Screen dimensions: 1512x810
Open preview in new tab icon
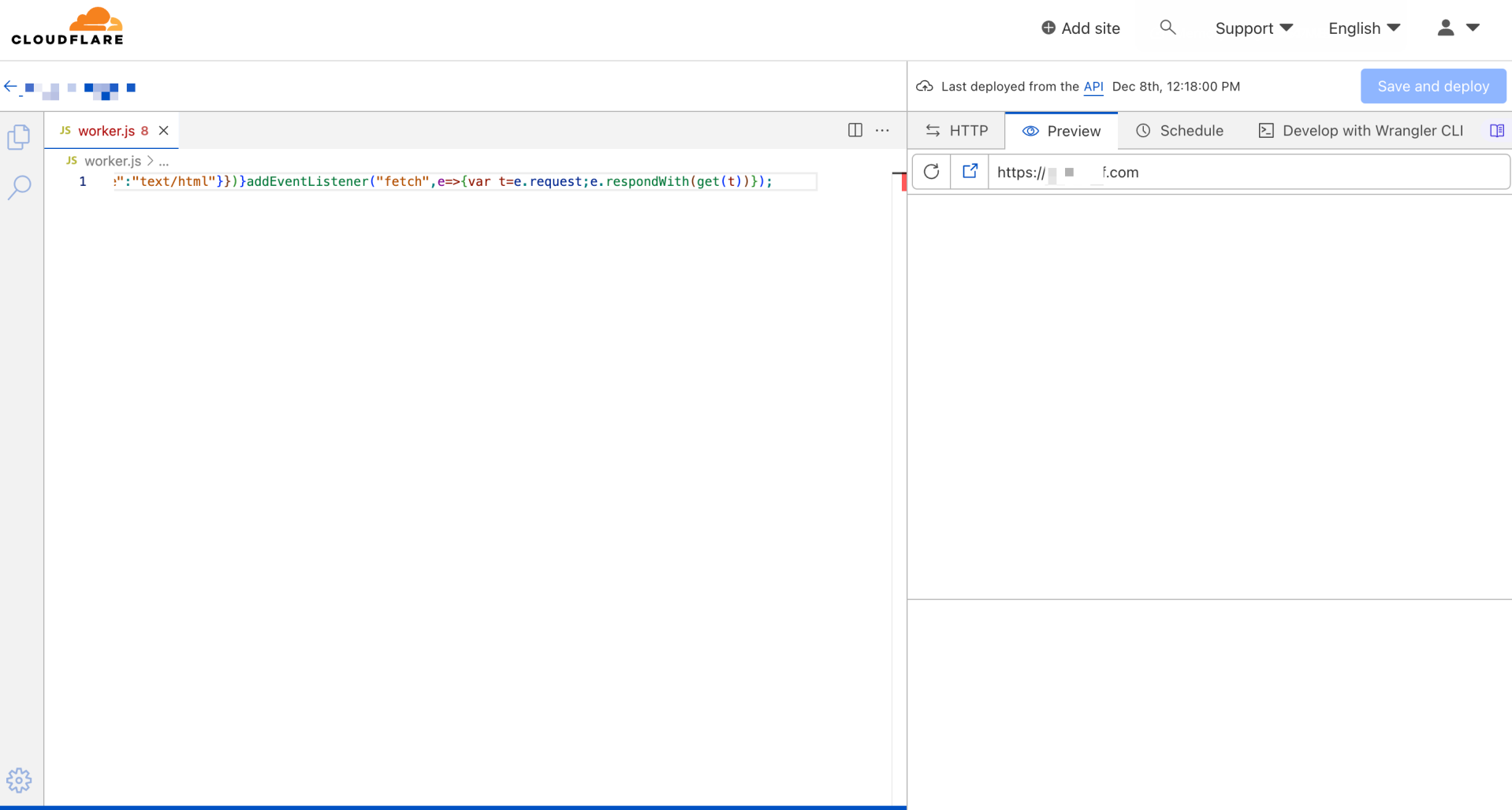tap(970, 172)
